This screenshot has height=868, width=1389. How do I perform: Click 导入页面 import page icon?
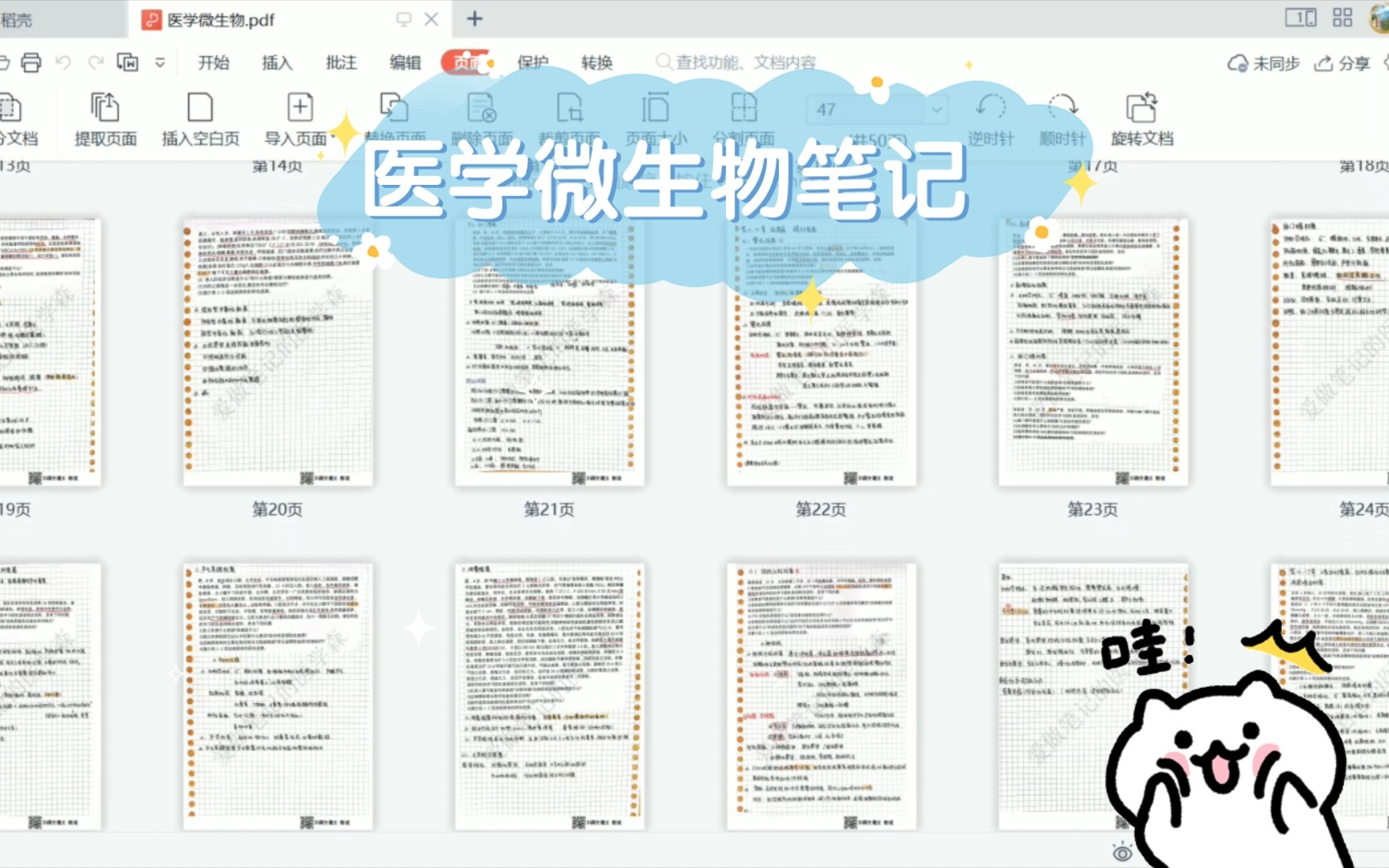click(x=298, y=119)
